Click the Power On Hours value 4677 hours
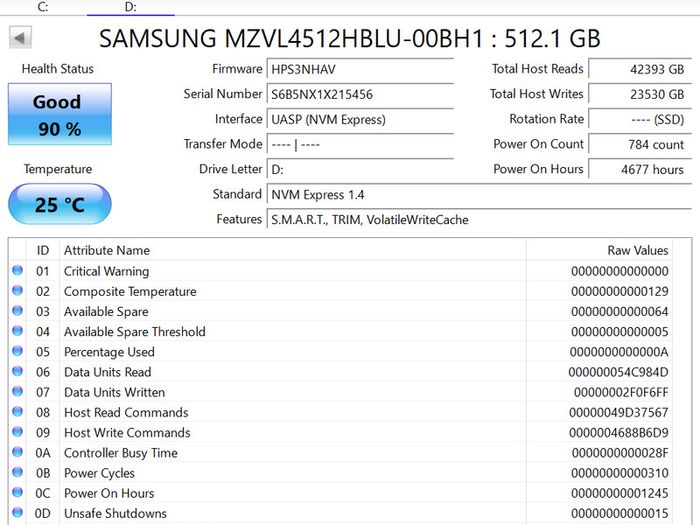Image resolution: width=700 pixels, height=525 pixels. tap(640, 170)
